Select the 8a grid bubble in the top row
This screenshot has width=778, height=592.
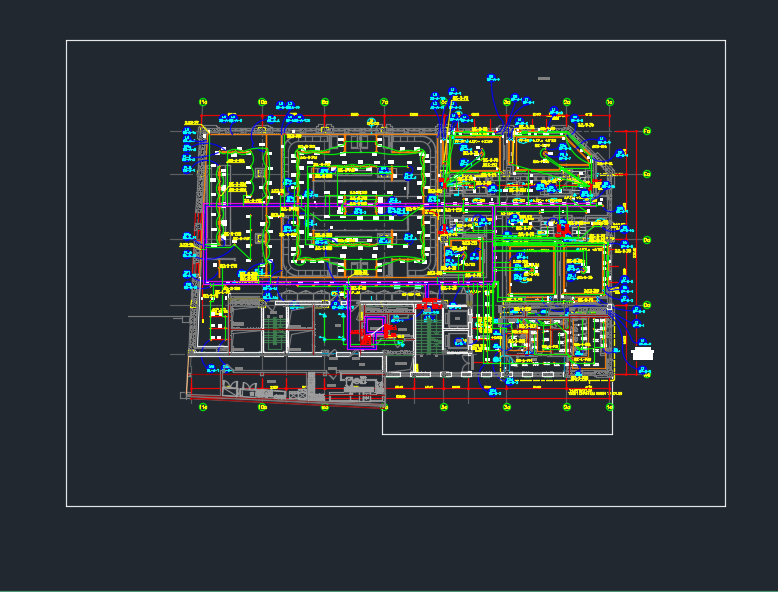(x=325, y=102)
